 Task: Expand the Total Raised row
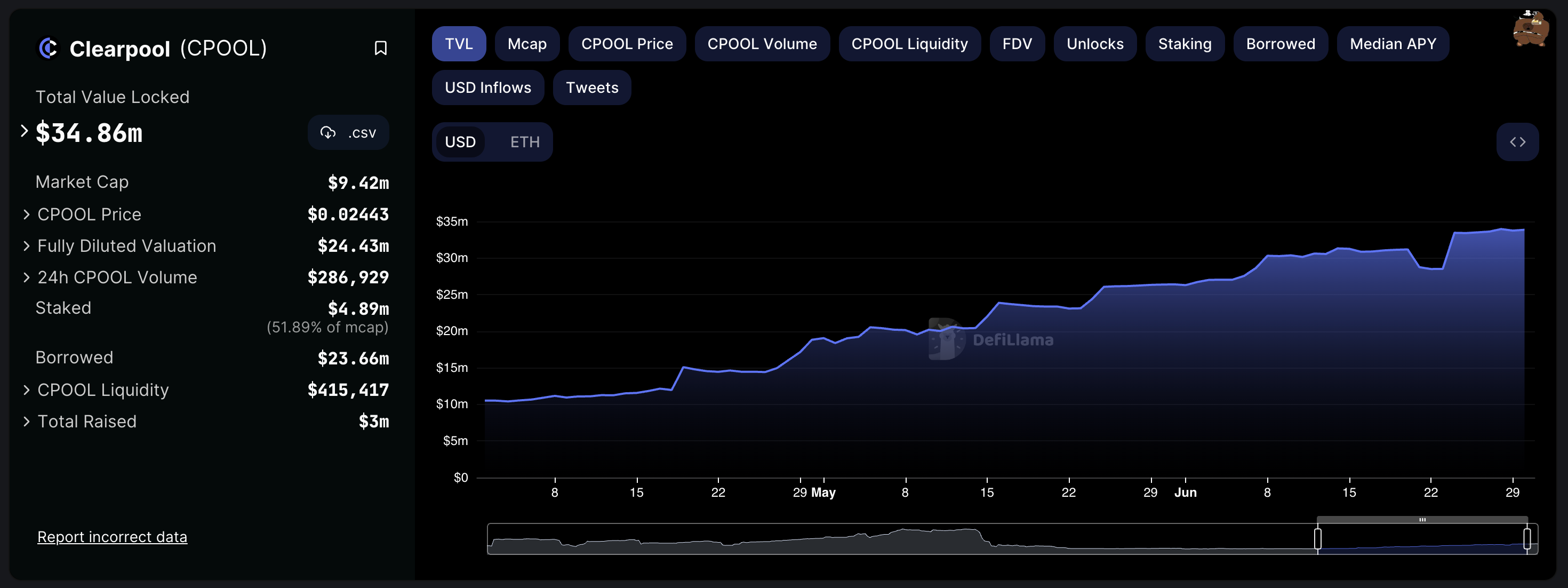click(x=26, y=421)
